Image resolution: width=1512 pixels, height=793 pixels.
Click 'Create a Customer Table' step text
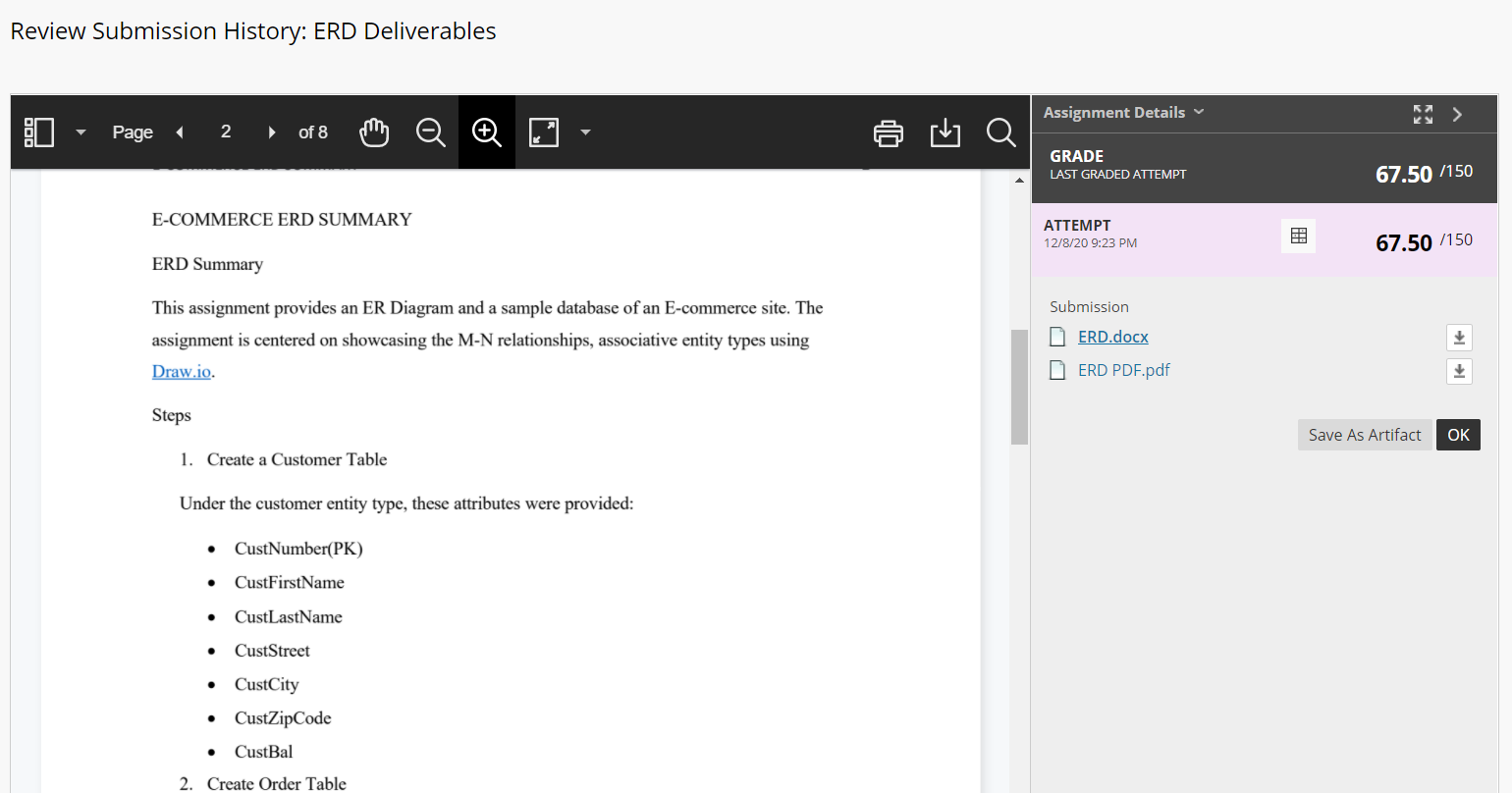(297, 459)
